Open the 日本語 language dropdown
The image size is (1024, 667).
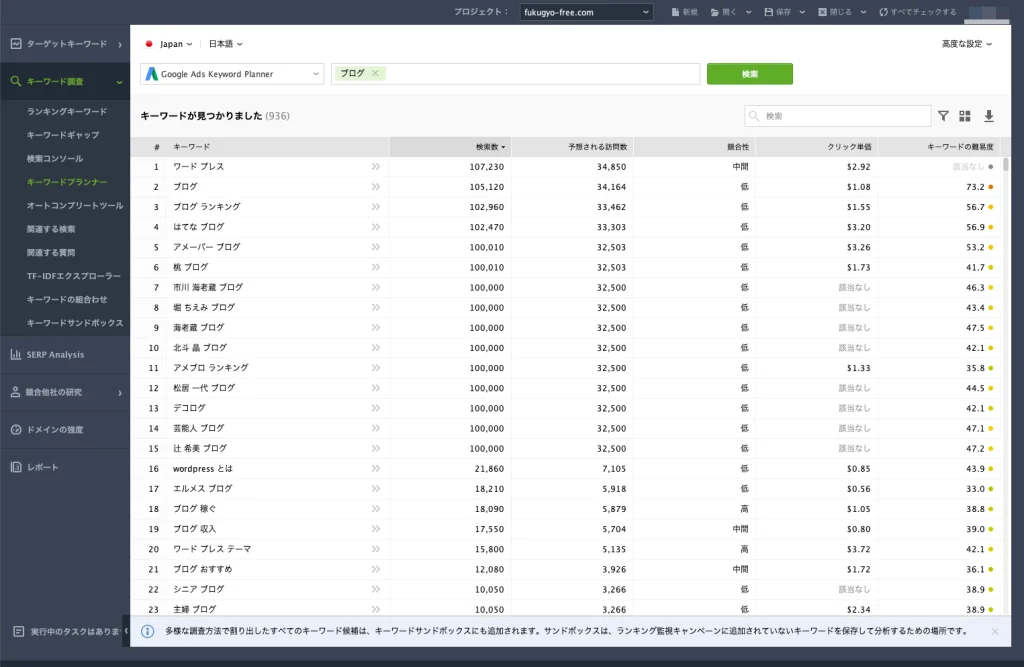[x=225, y=44]
